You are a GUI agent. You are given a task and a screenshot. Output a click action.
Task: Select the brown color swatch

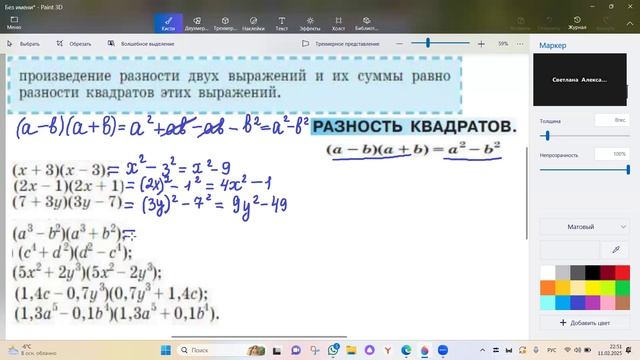coord(622,303)
